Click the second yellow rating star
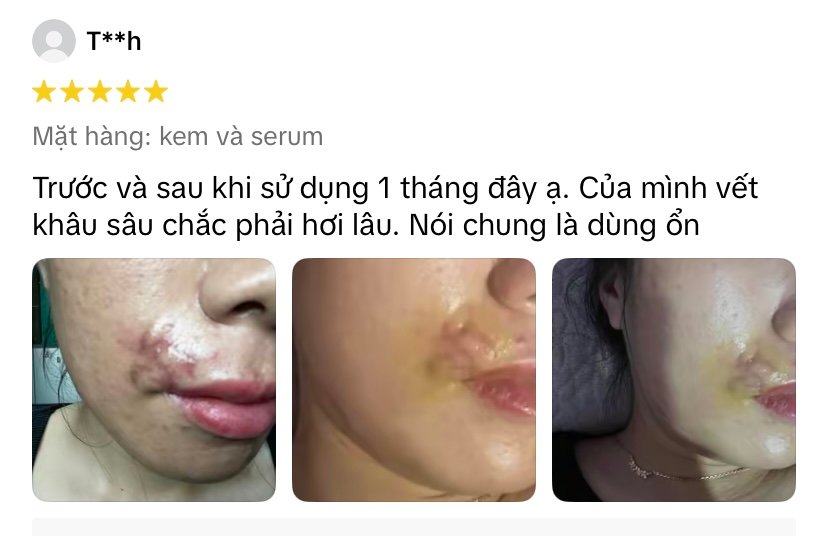This screenshot has height=536, width=828. [x=72, y=92]
